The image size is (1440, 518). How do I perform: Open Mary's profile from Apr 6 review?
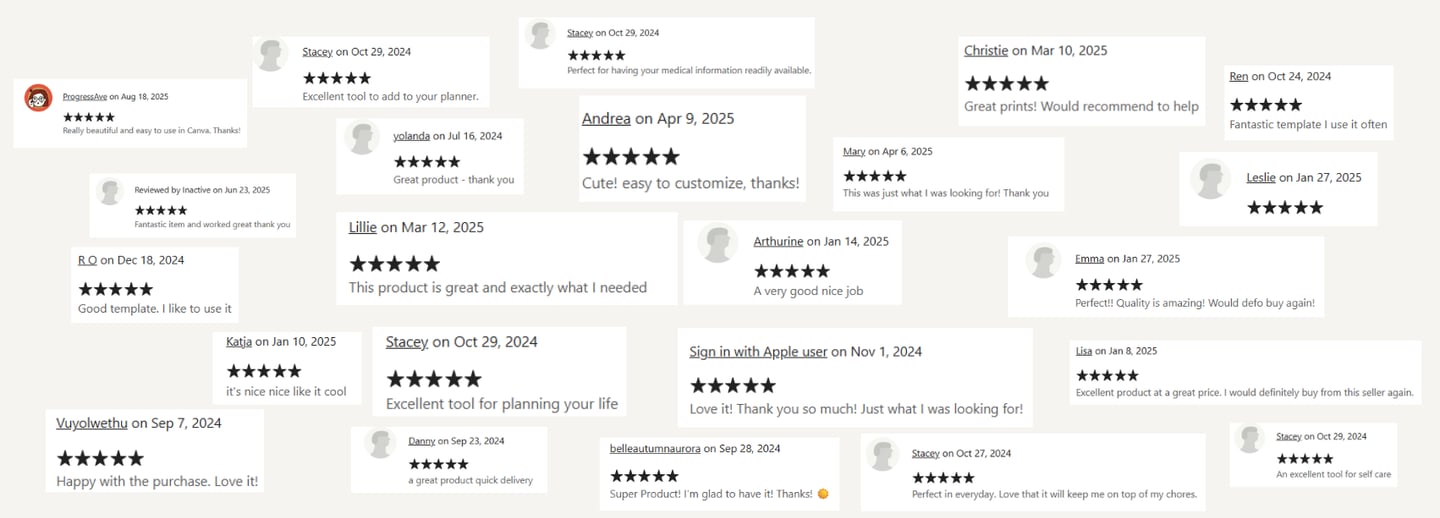(854, 151)
